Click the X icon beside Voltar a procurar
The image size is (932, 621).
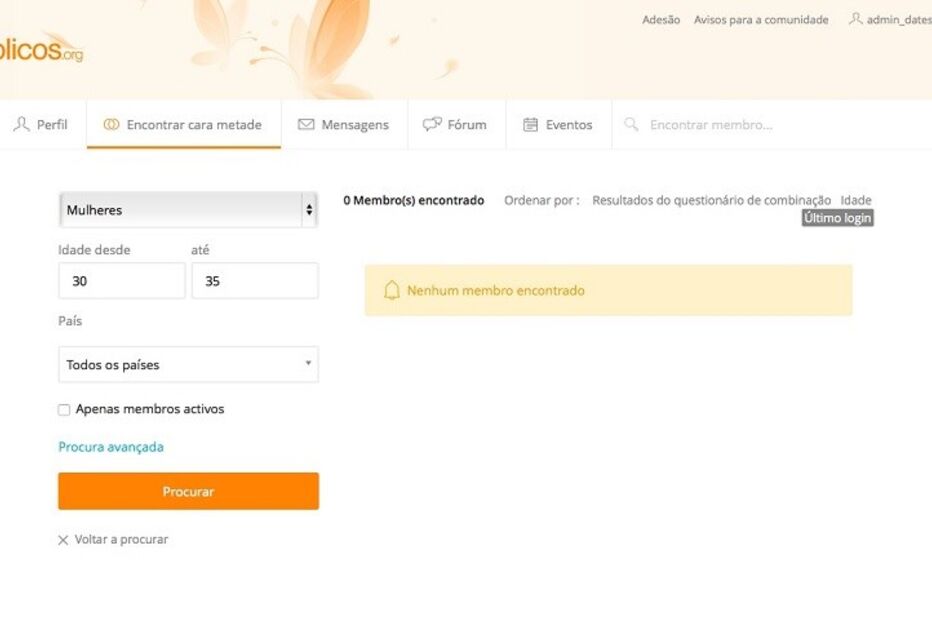tap(63, 539)
